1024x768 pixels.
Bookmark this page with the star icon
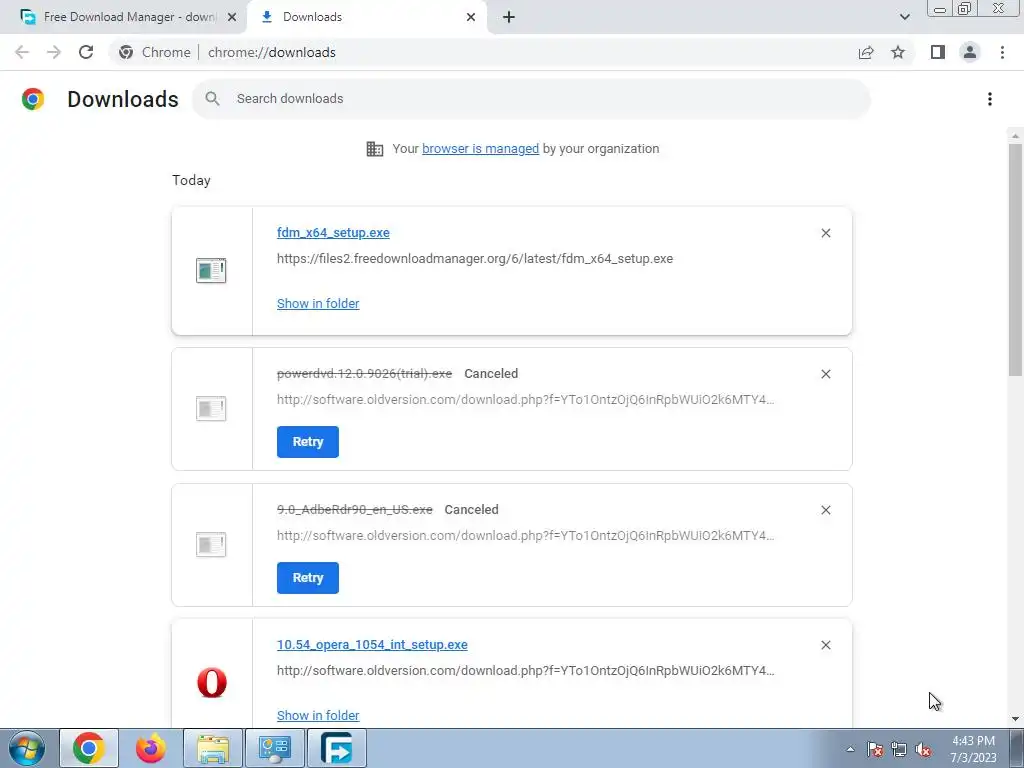pos(898,52)
